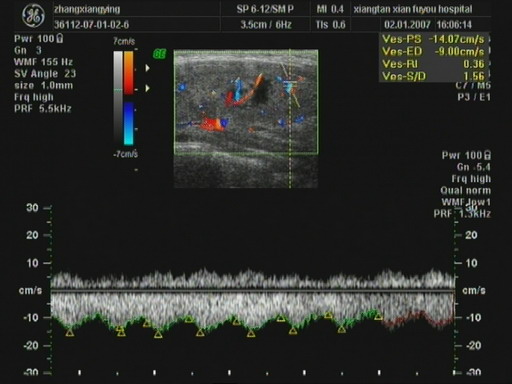The image size is (512, 384).
Task: Click the SV Angle 23 parameter
Action: click(x=45, y=74)
